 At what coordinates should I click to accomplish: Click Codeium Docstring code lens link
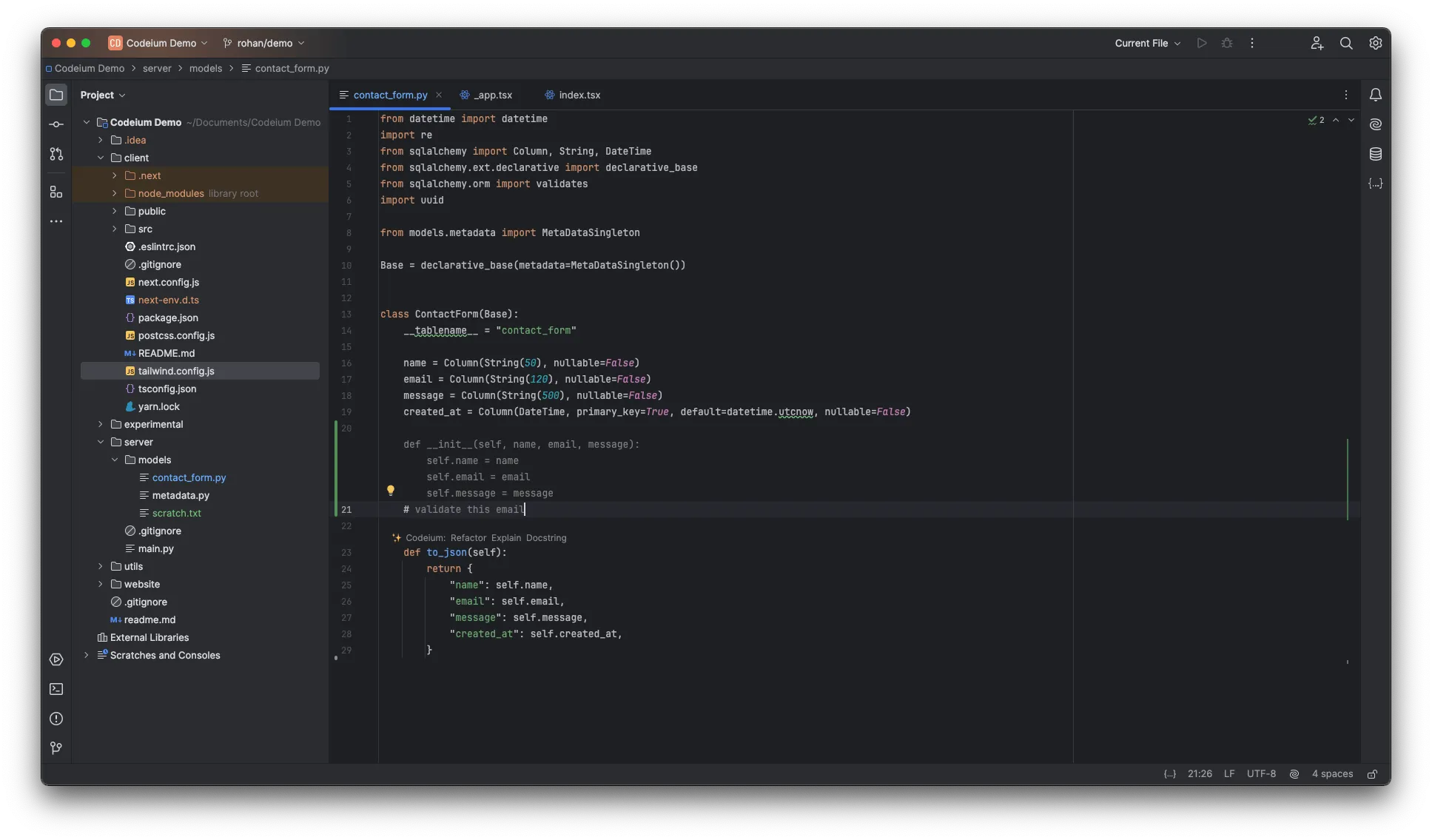click(x=546, y=538)
